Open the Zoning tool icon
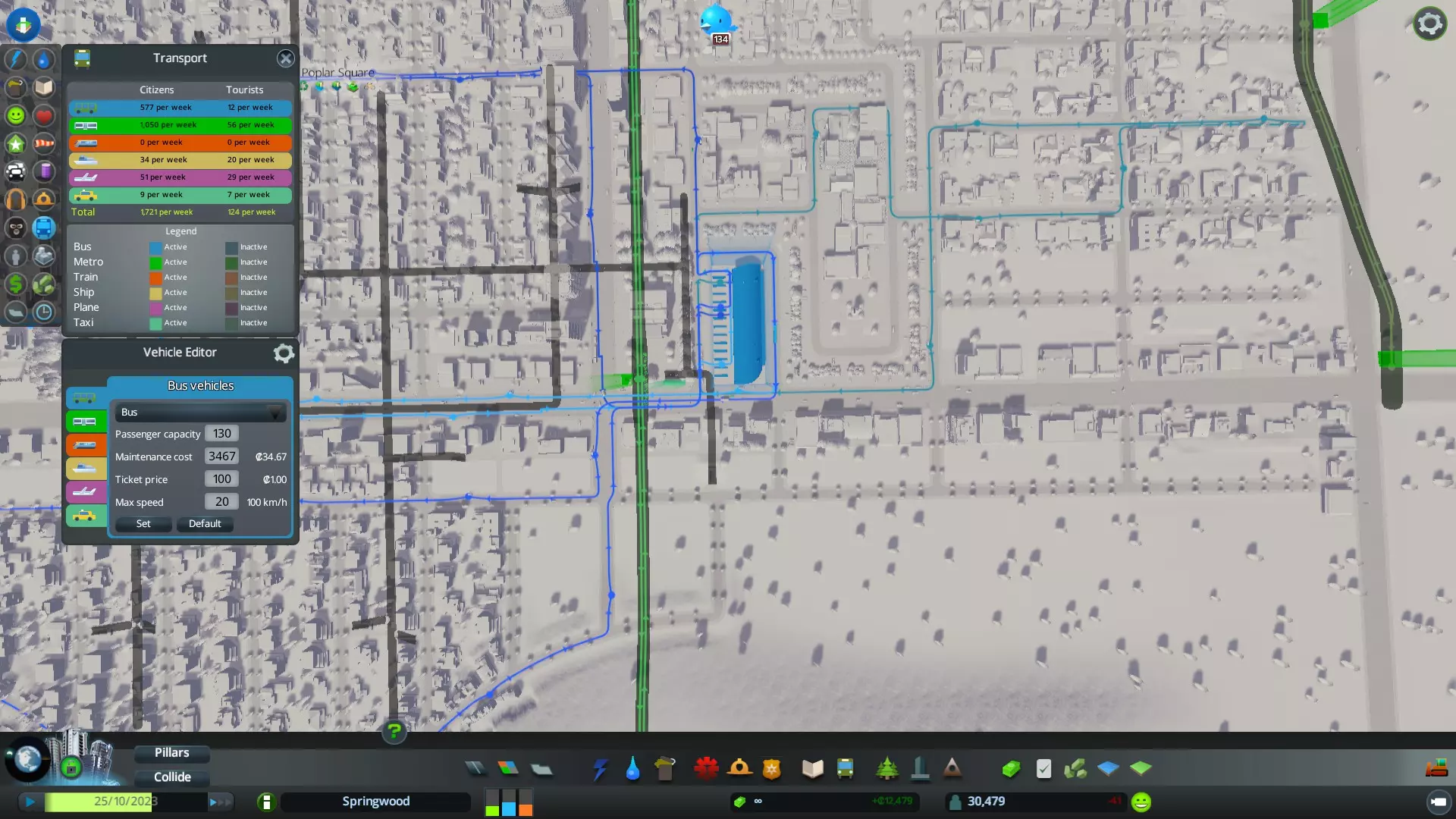The image size is (1456, 819). point(508,768)
